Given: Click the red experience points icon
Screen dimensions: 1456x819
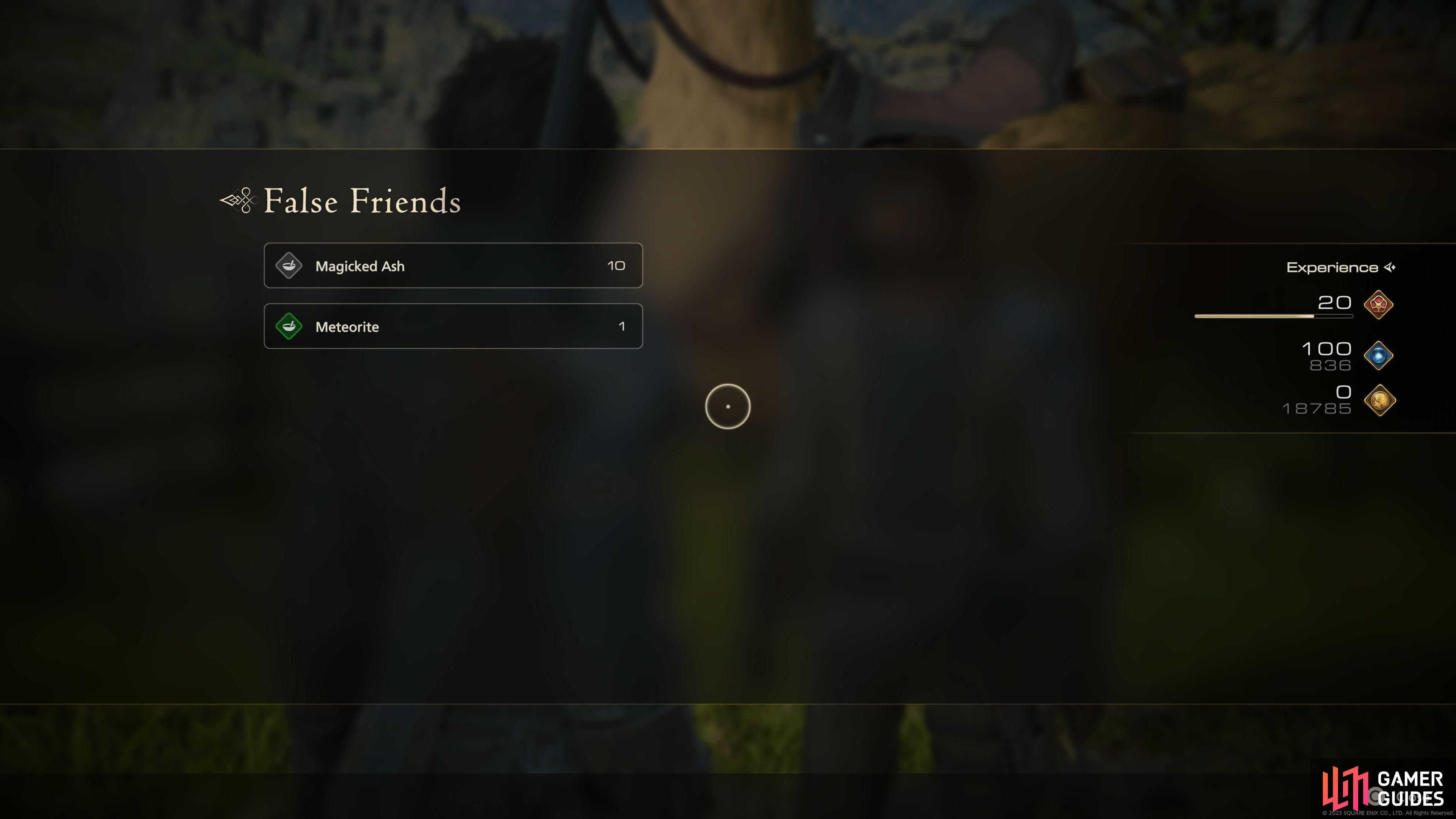Looking at the screenshot, I should pyautogui.click(x=1378, y=304).
